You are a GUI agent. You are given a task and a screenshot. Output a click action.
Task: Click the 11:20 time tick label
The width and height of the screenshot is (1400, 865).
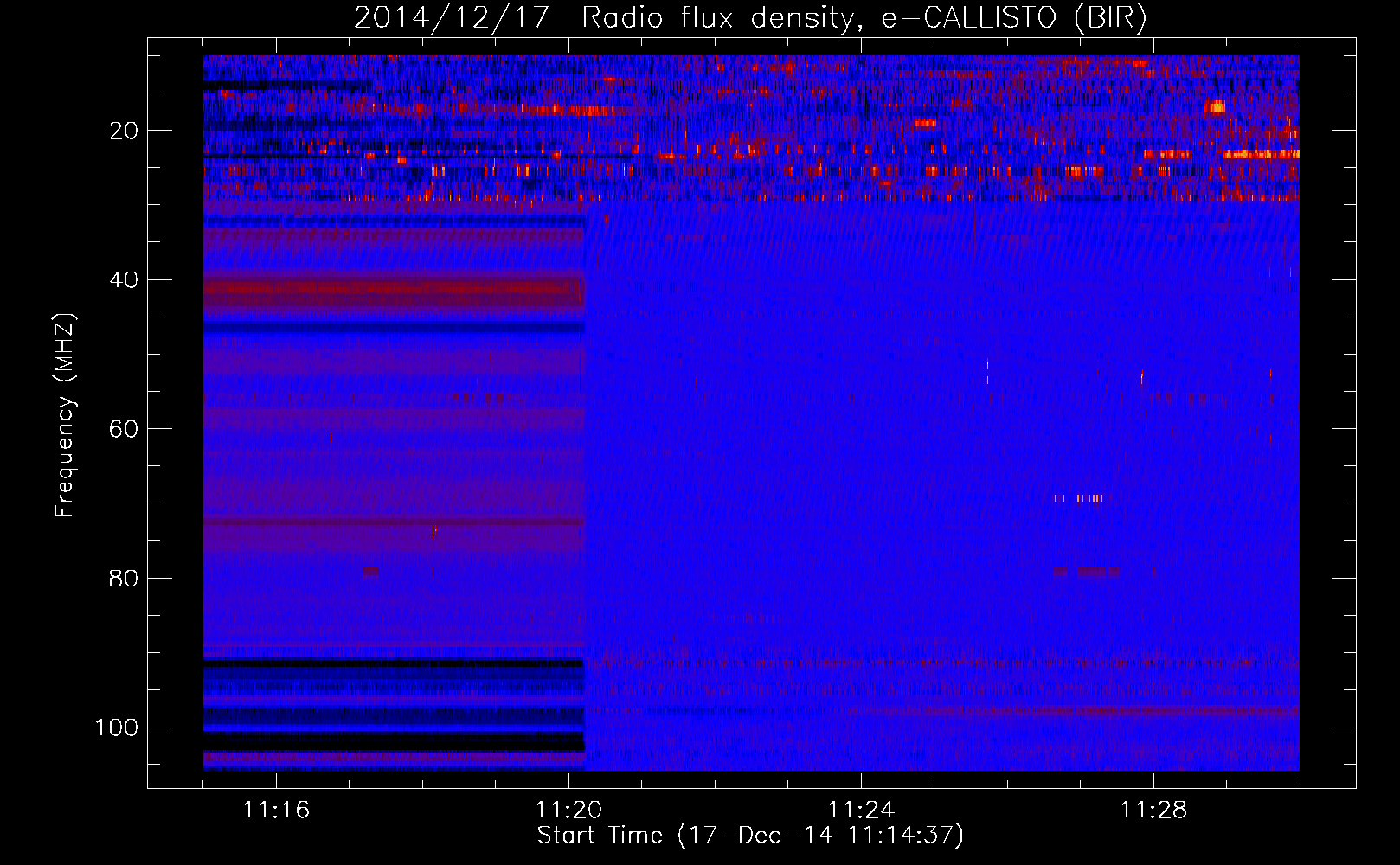coord(568,810)
